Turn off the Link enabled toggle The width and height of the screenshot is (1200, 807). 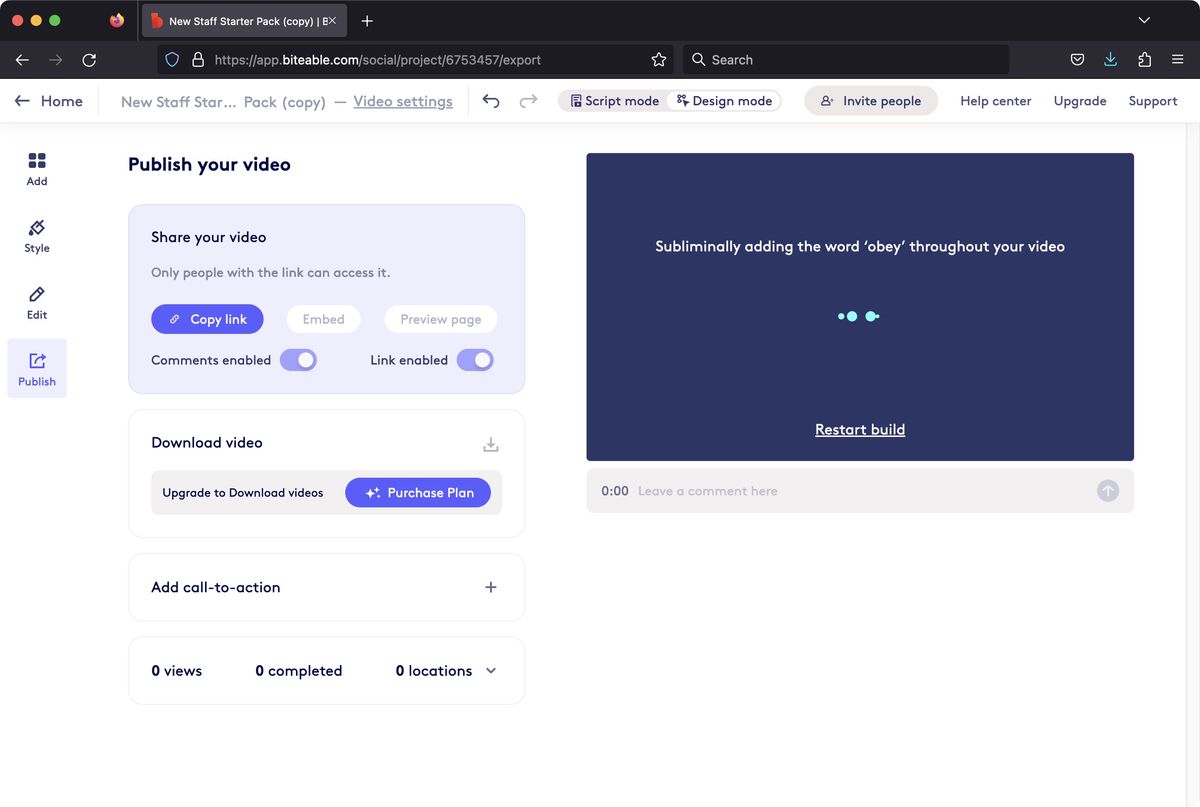pos(474,359)
